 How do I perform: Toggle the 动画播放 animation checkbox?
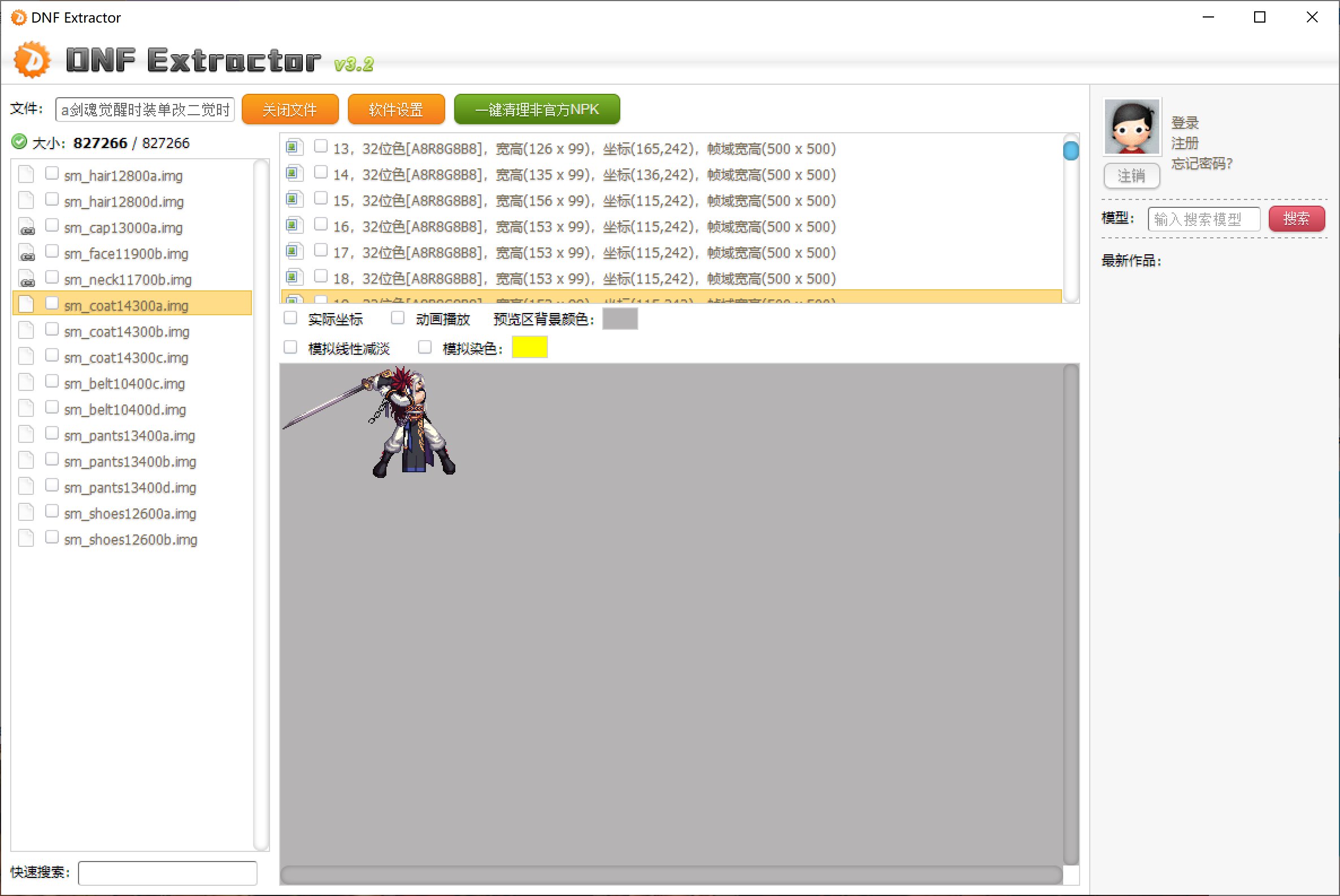(x=398, y=318)
